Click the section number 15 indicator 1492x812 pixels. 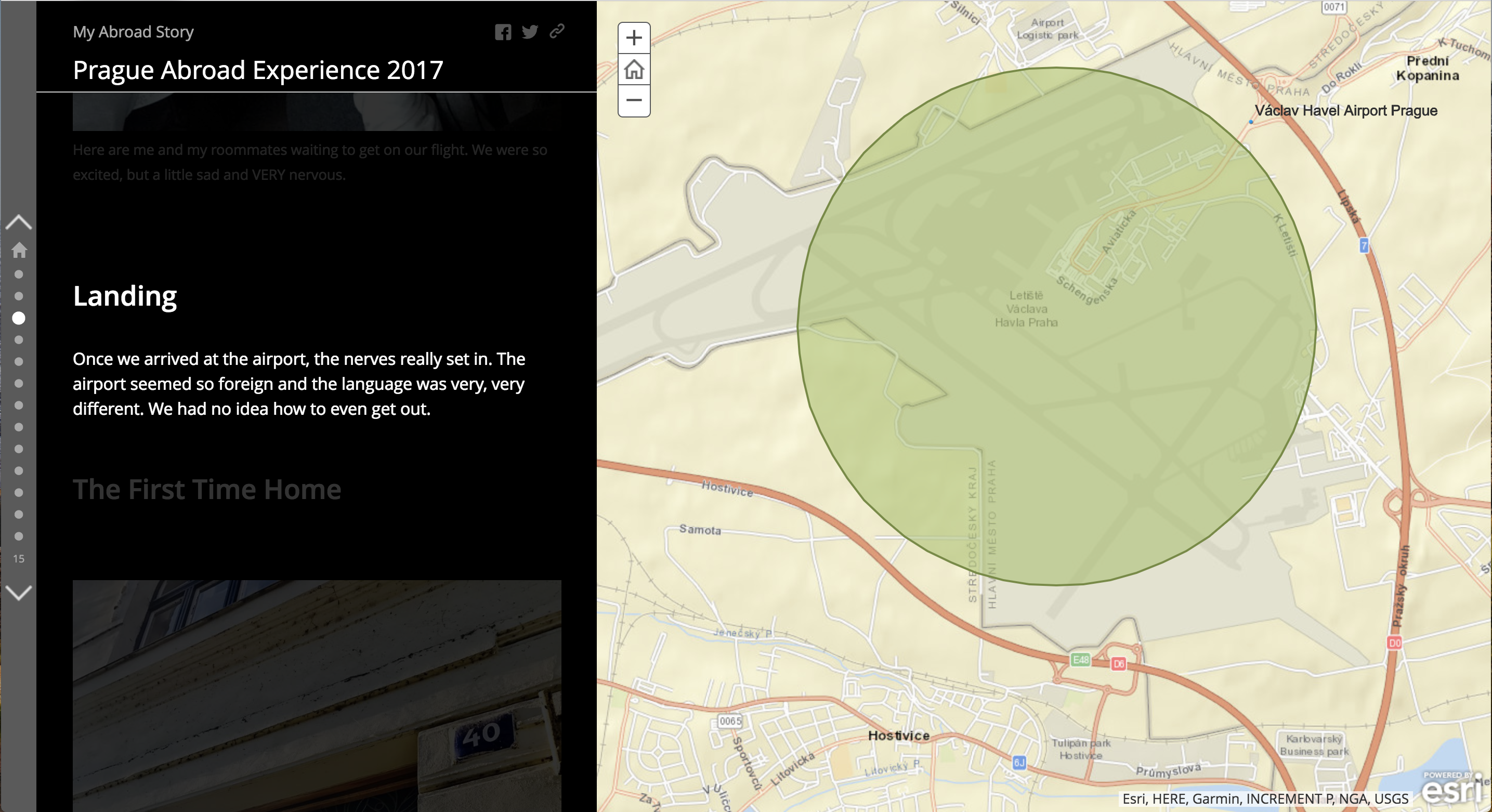19,559
